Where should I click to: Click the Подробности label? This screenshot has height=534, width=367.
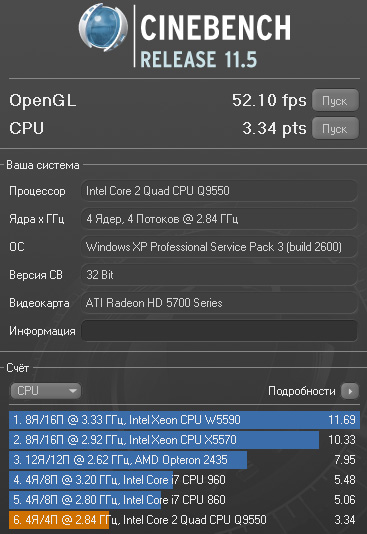pos(302,391)
